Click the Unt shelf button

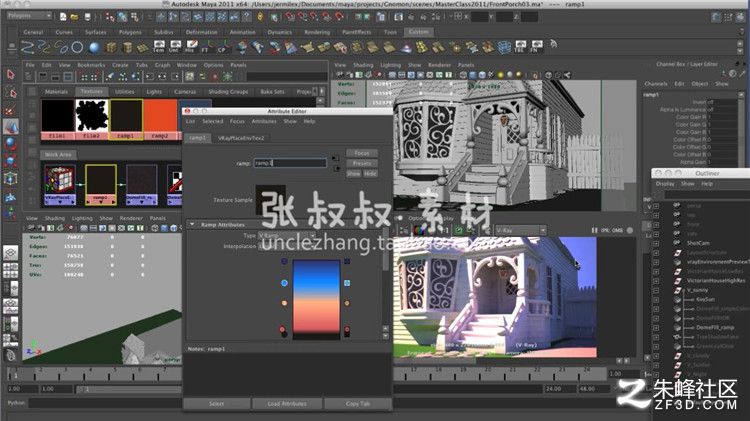tap(175, 47)
